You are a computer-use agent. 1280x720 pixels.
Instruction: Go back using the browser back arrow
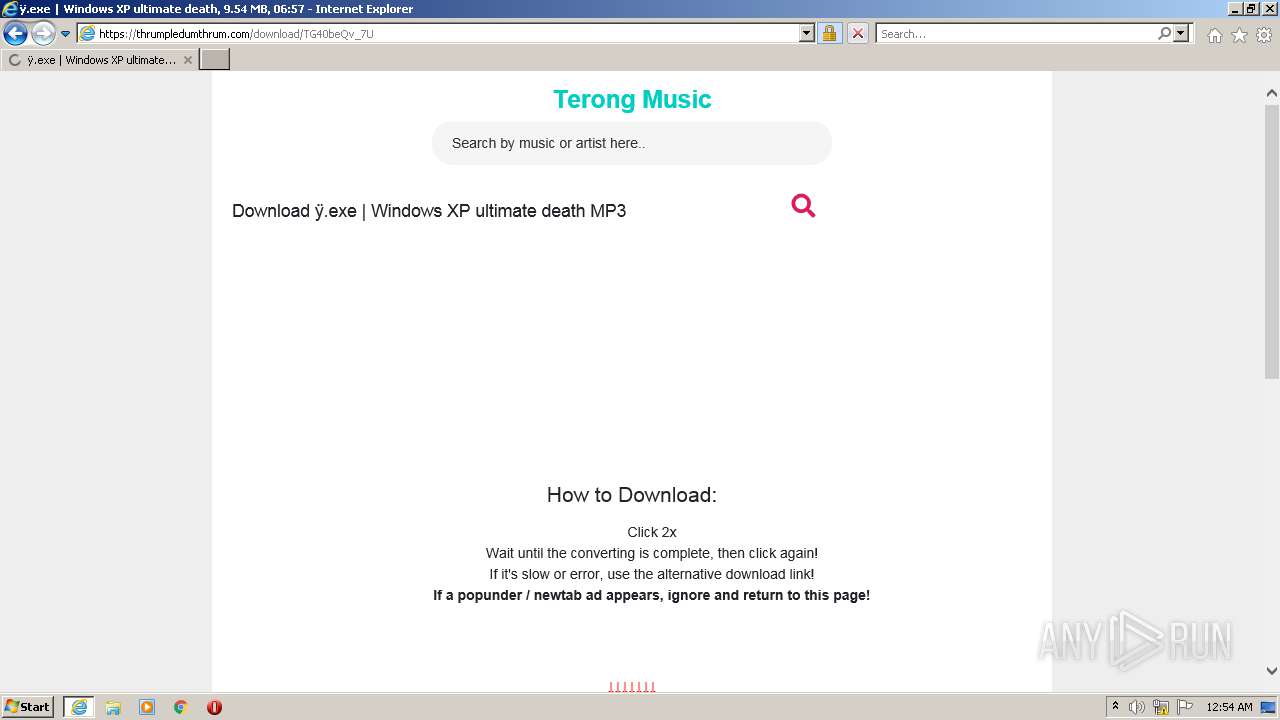tap(15, 33)
